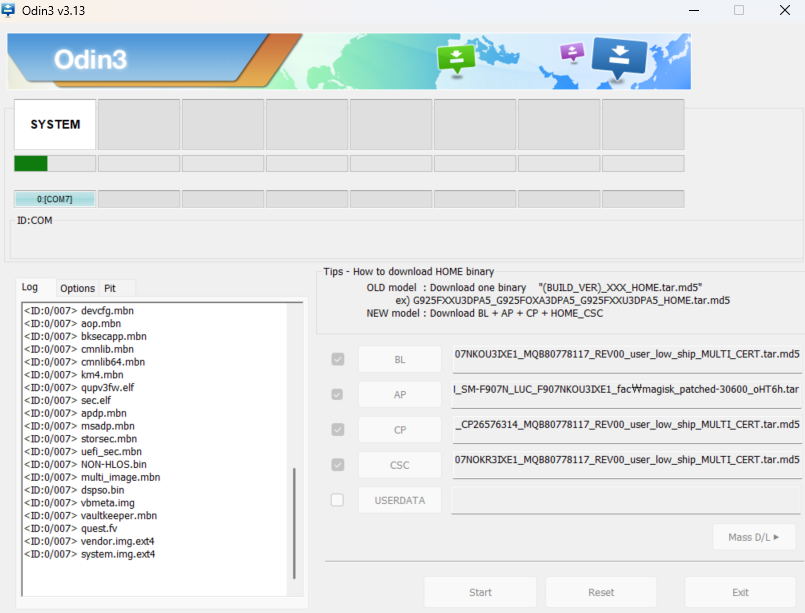This screenshot has width=805, height=613.
Task: Toggle the BL checkbox
Action: 338,359
